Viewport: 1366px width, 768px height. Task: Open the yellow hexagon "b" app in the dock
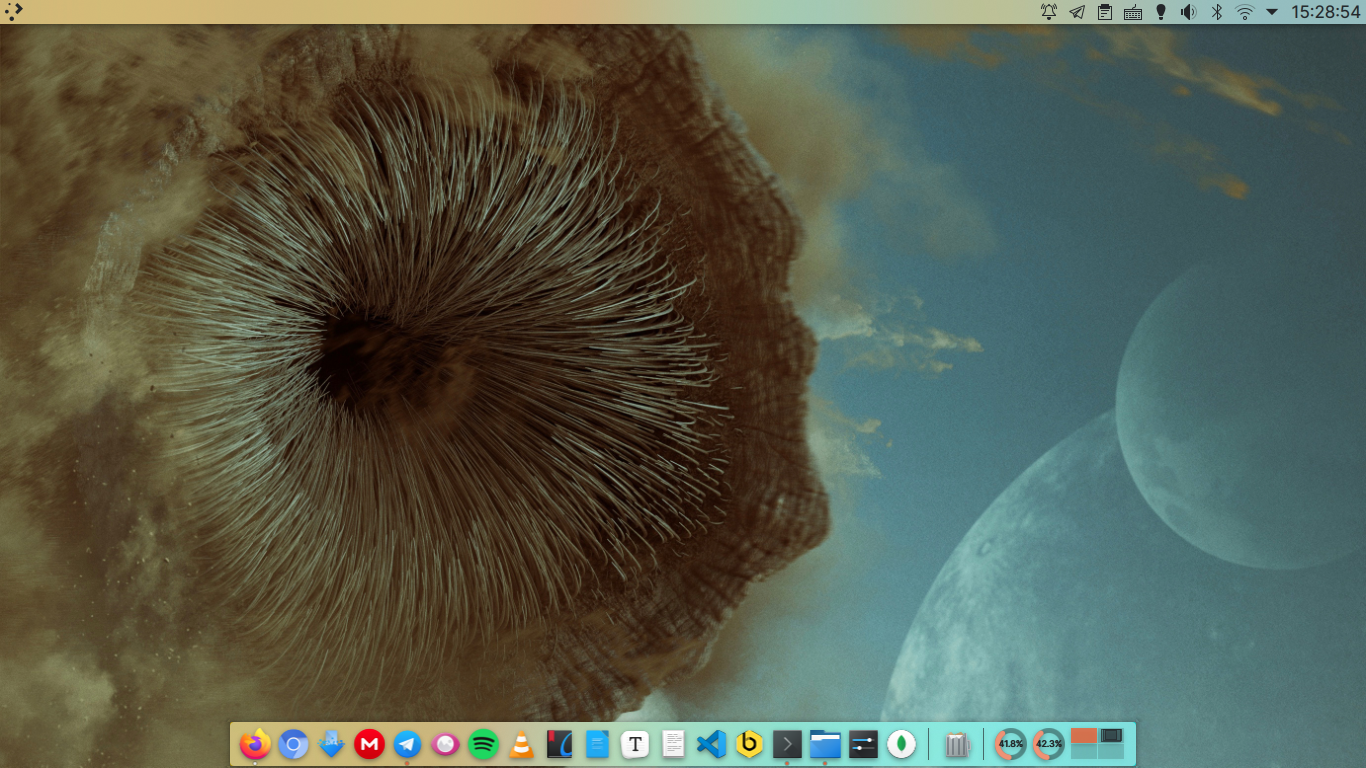pyautogui.click(x=749, y=744)
